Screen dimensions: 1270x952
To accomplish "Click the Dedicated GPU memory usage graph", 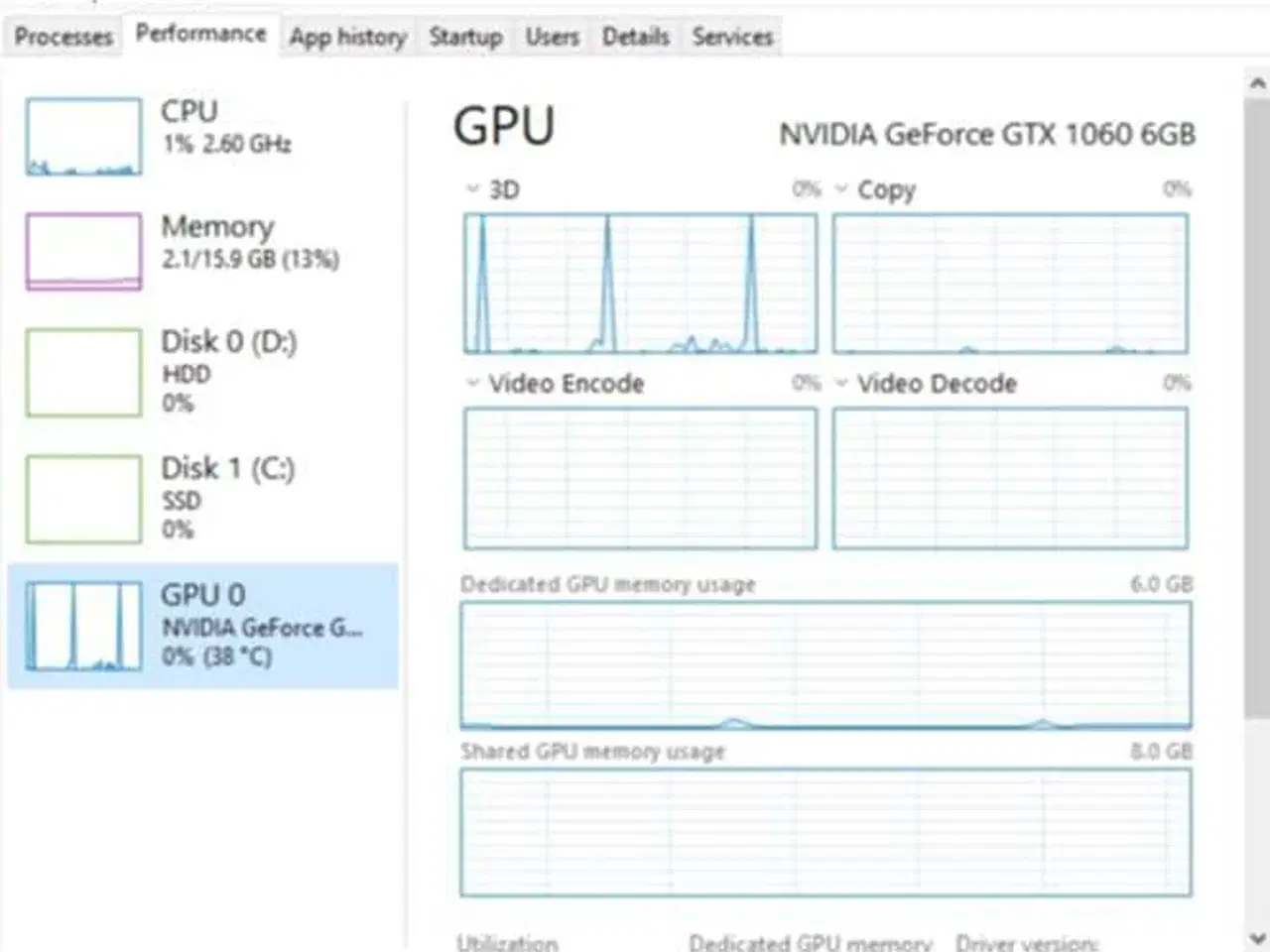I will point(825,664).
